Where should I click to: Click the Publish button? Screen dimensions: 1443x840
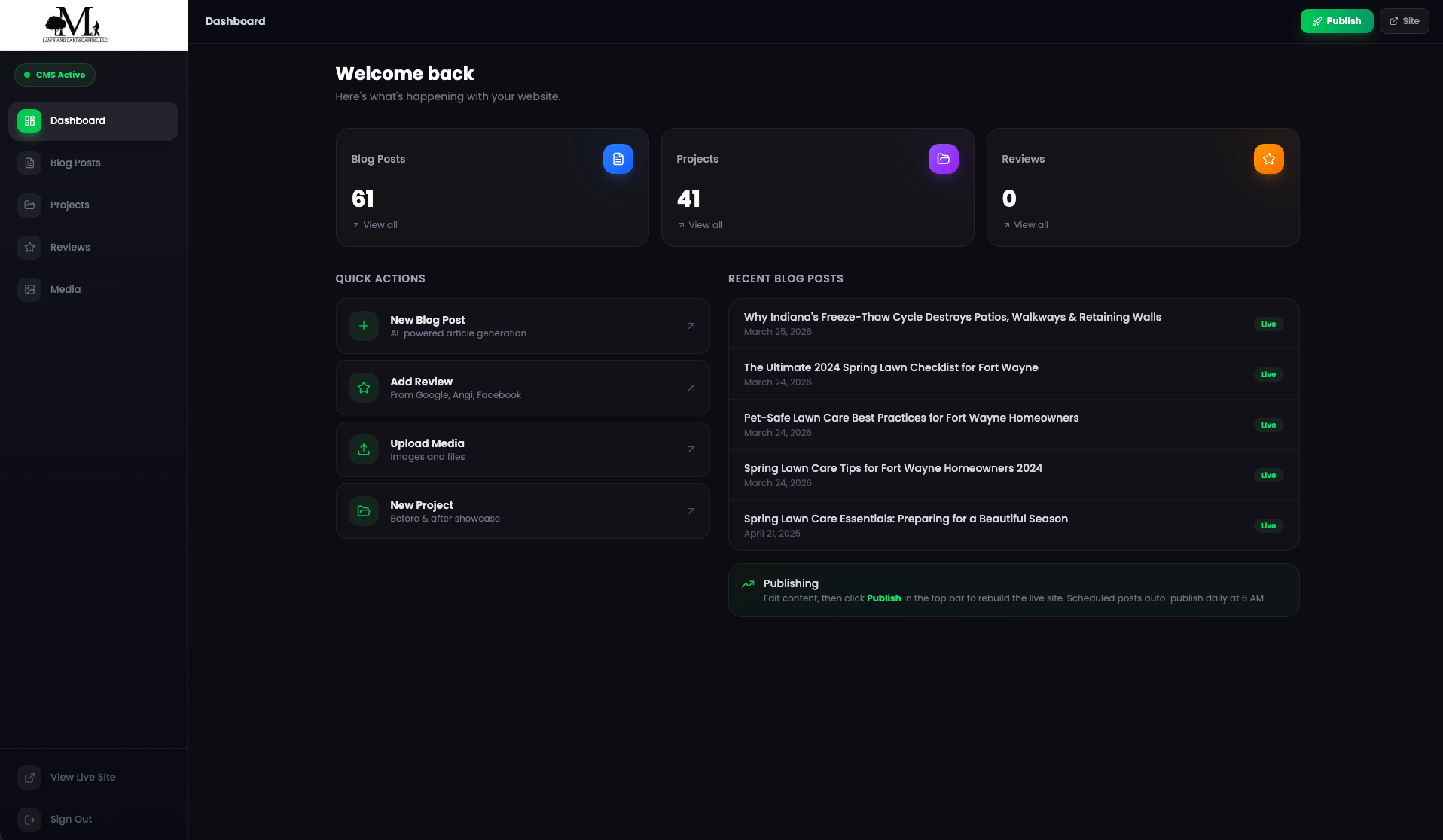click(x=1337, y=20)
